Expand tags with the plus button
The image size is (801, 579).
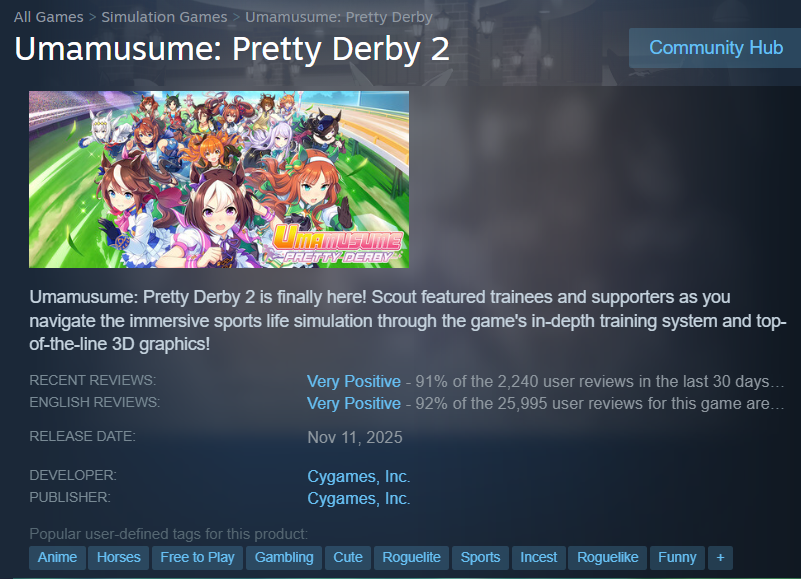(720, 558)
